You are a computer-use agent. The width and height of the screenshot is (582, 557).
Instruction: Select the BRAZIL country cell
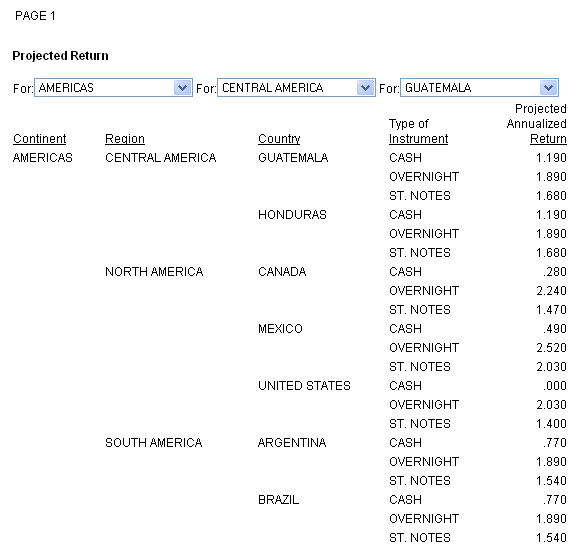click(279, 500)
